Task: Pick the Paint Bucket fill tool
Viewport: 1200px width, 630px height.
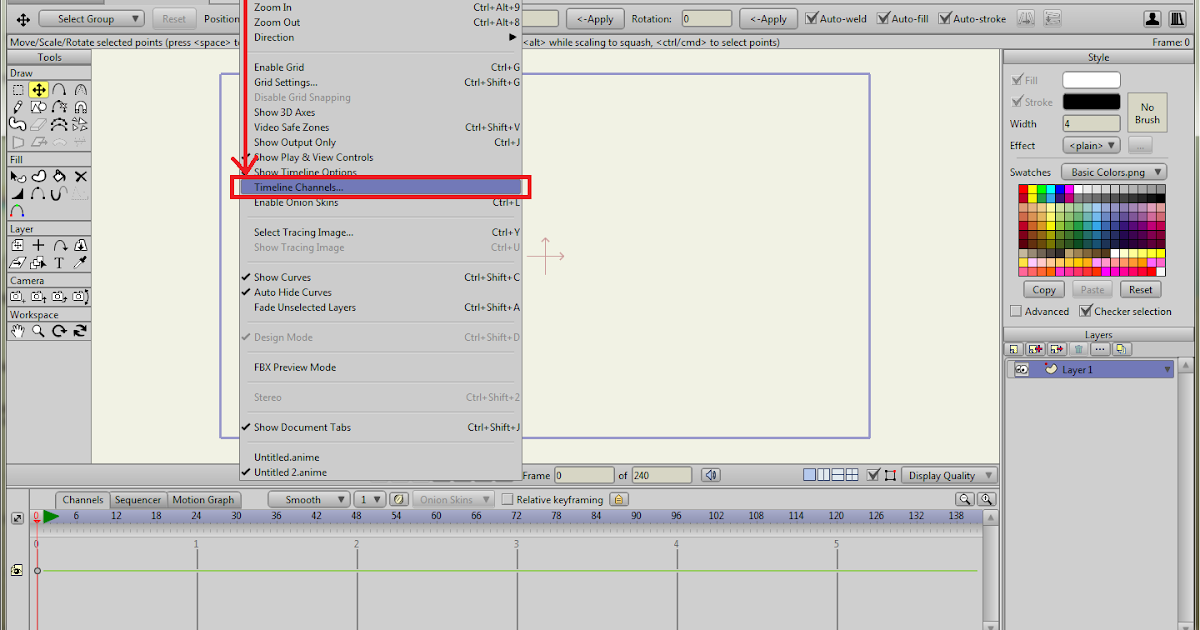Action: point(60,176)
